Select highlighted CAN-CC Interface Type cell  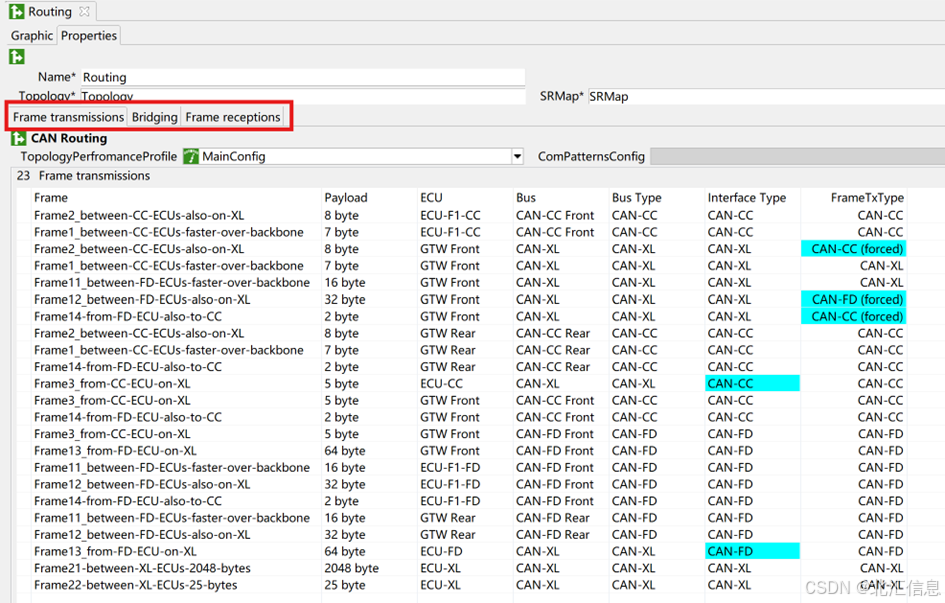tap(752, 383)
